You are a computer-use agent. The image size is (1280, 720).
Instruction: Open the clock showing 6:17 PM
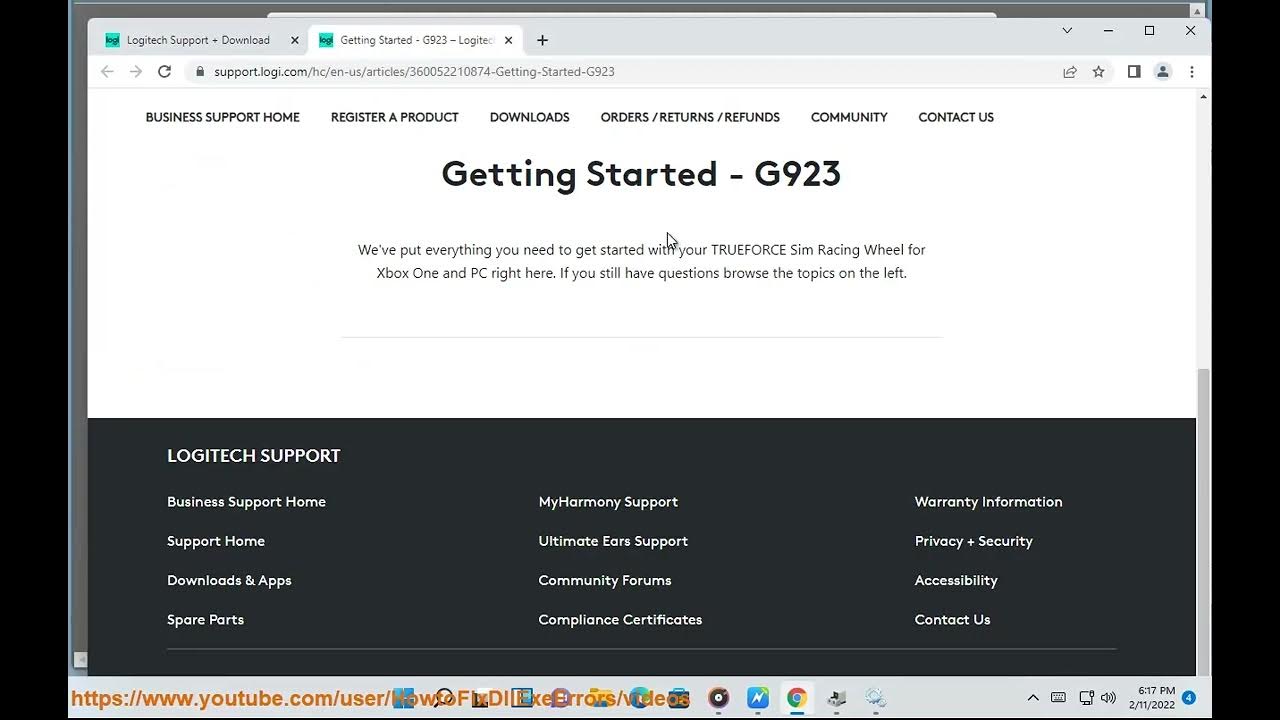coord(1152,698)
